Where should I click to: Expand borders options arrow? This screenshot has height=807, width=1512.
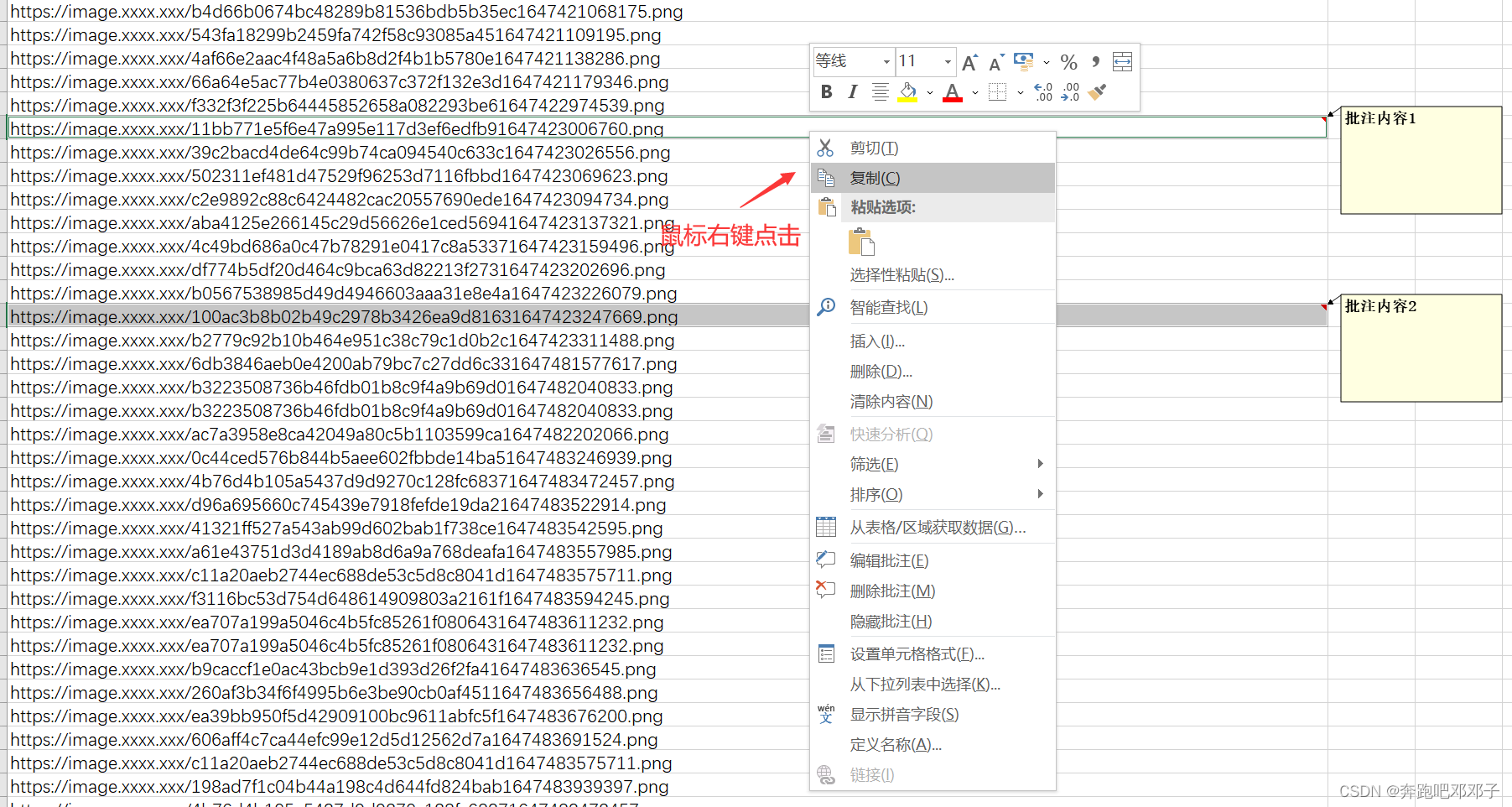click(1020, 92)
